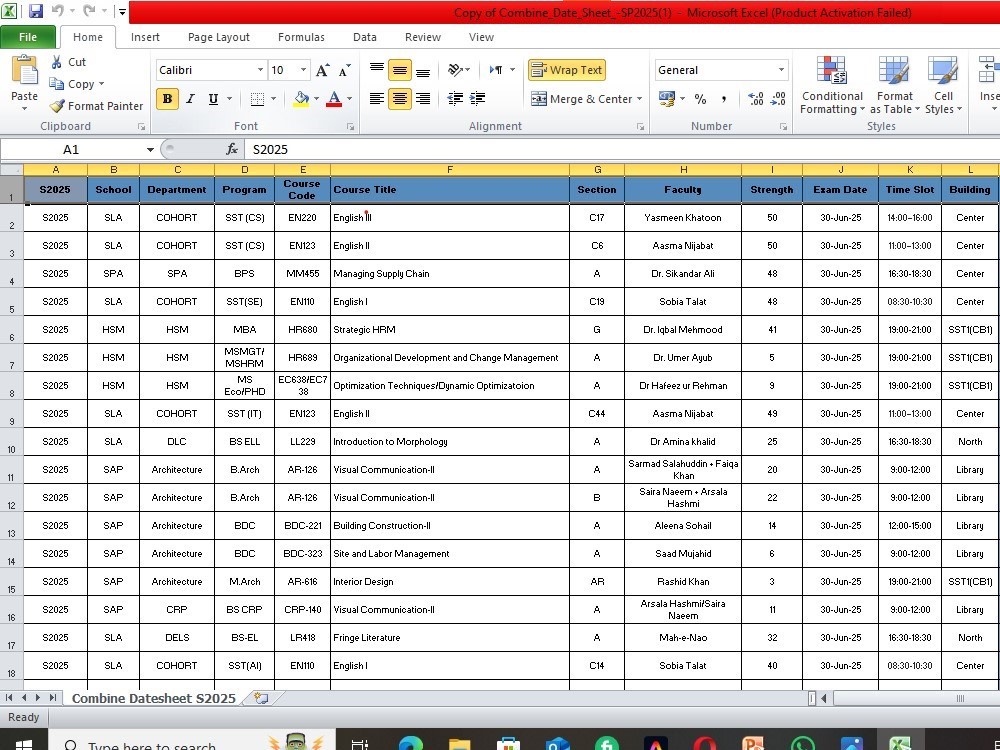Apply Percent Style format
Screen dimensions: 1000x750
(700, 99)
